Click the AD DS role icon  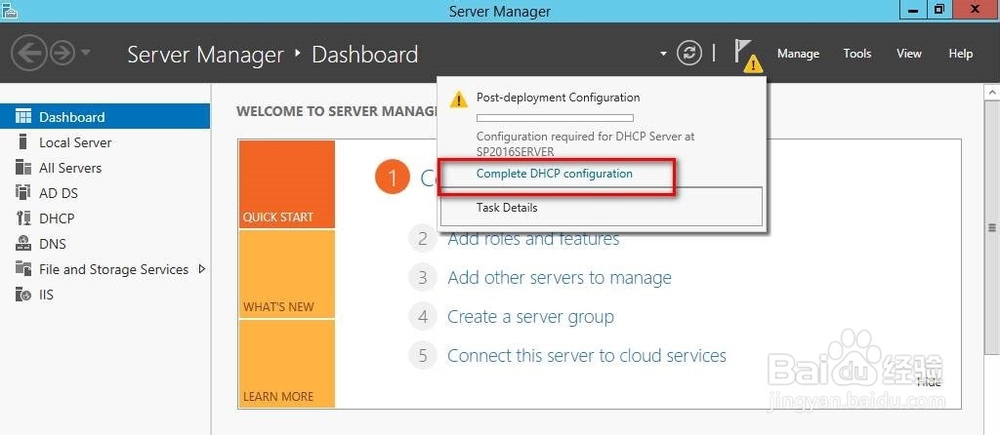tap(23, 193)
